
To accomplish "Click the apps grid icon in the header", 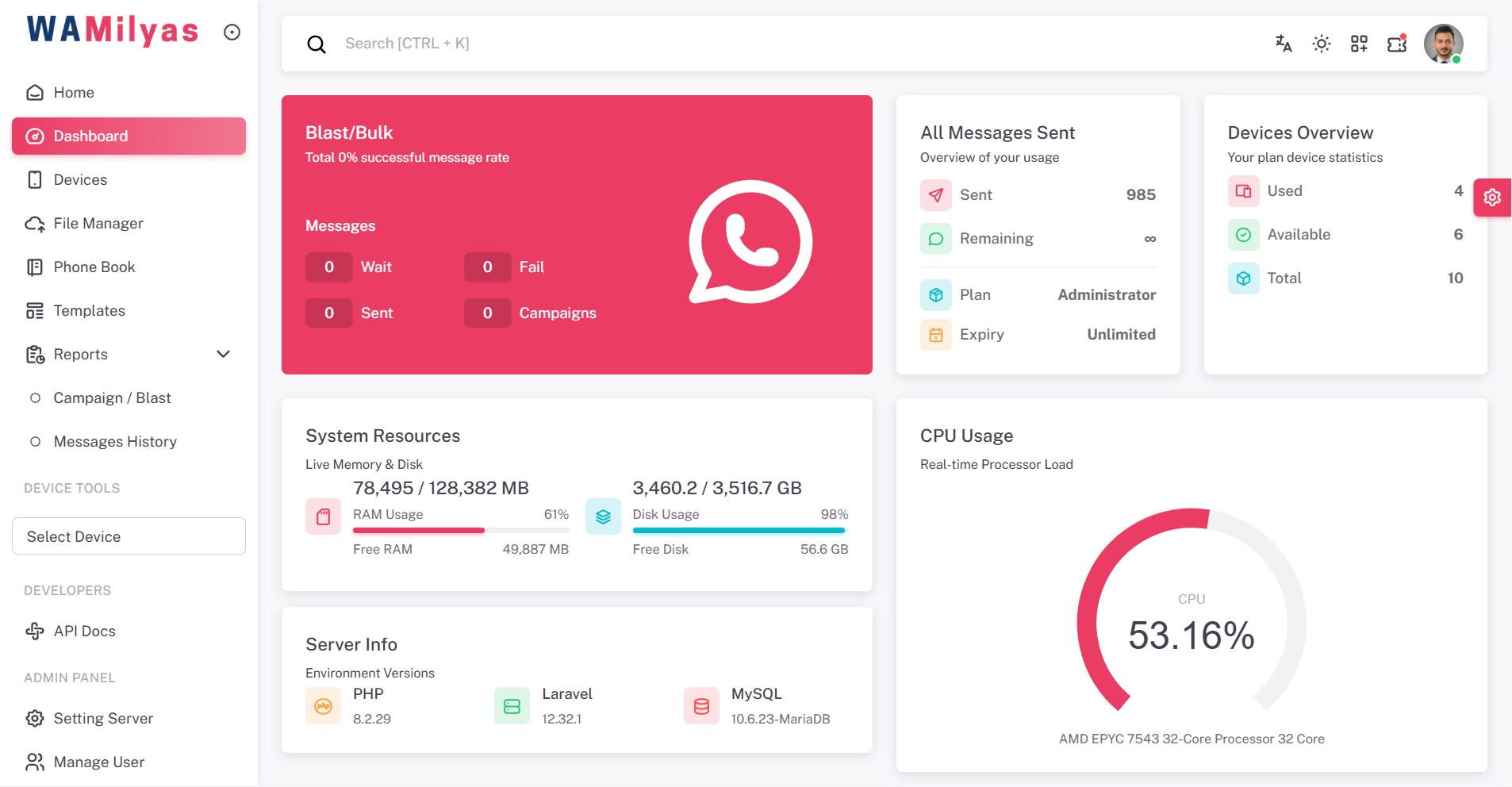I will pos(1358,44).
